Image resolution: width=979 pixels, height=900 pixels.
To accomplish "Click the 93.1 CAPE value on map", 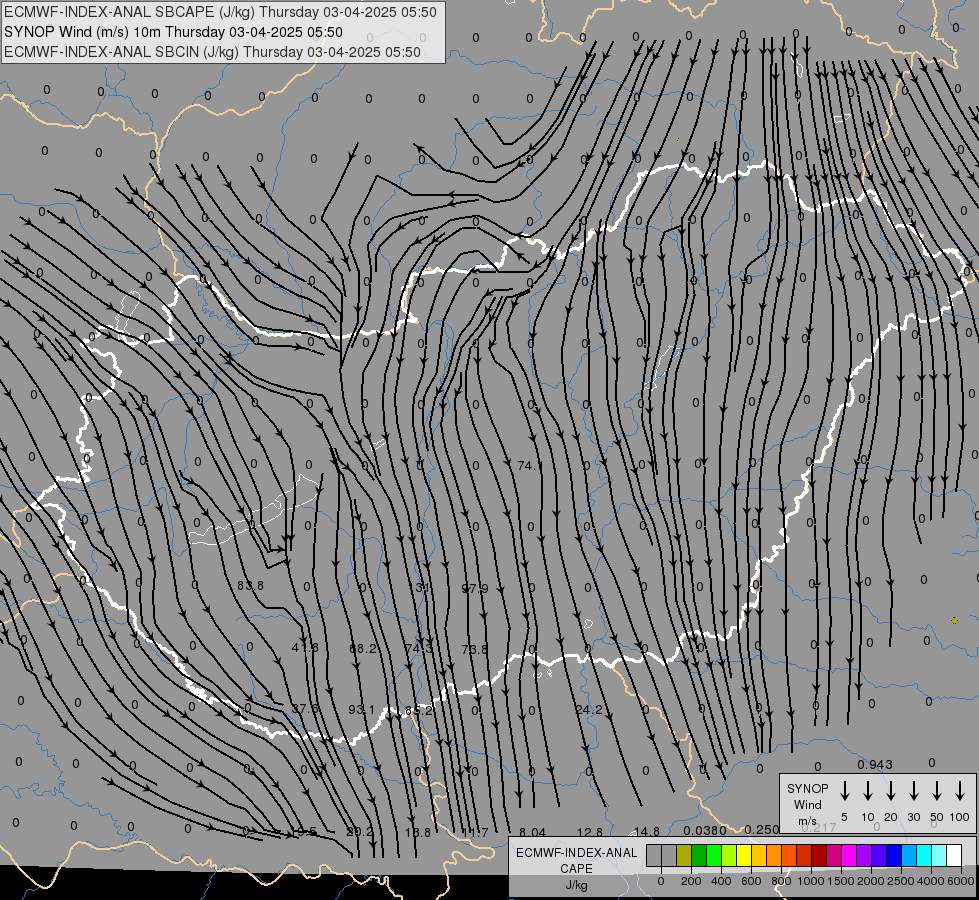I will pos(362,710).
